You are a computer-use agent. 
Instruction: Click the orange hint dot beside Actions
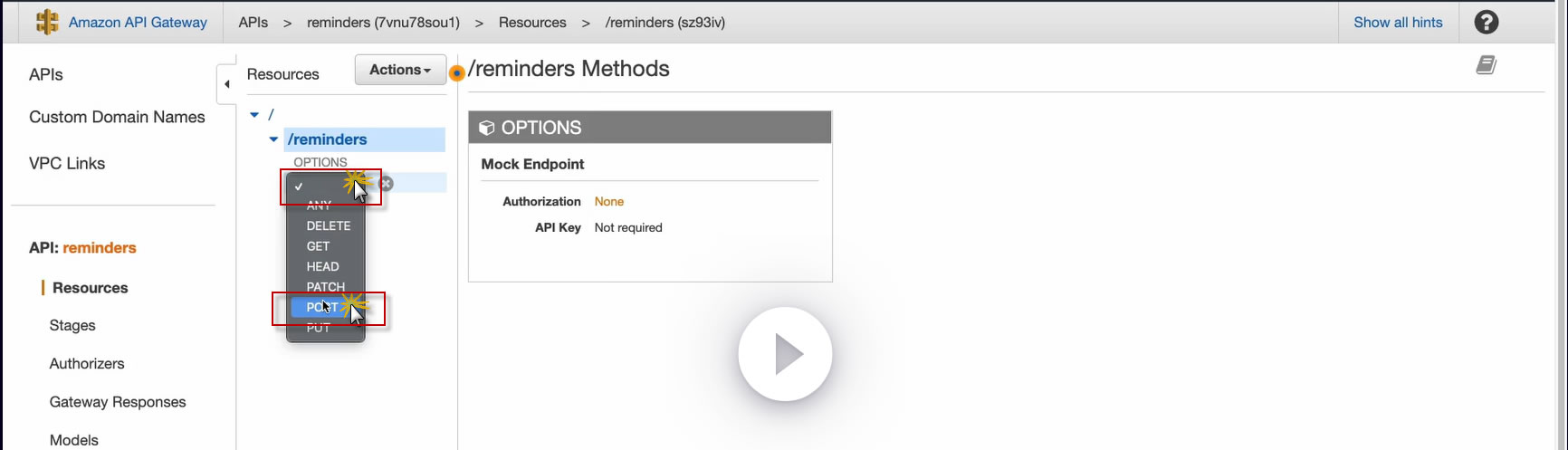coord(457,73)
